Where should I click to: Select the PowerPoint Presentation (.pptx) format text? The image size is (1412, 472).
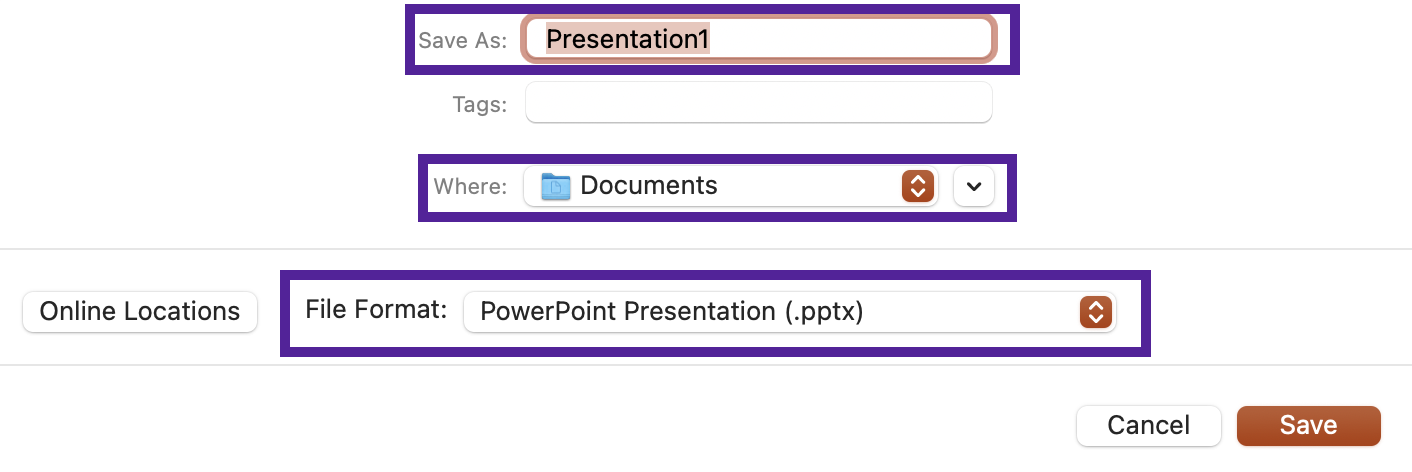[671, 312]
